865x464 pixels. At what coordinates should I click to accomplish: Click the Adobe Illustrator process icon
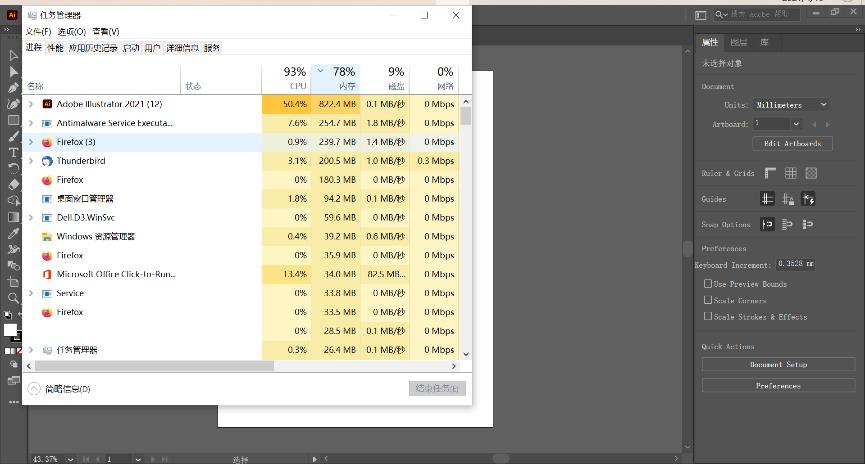(47, 104)
